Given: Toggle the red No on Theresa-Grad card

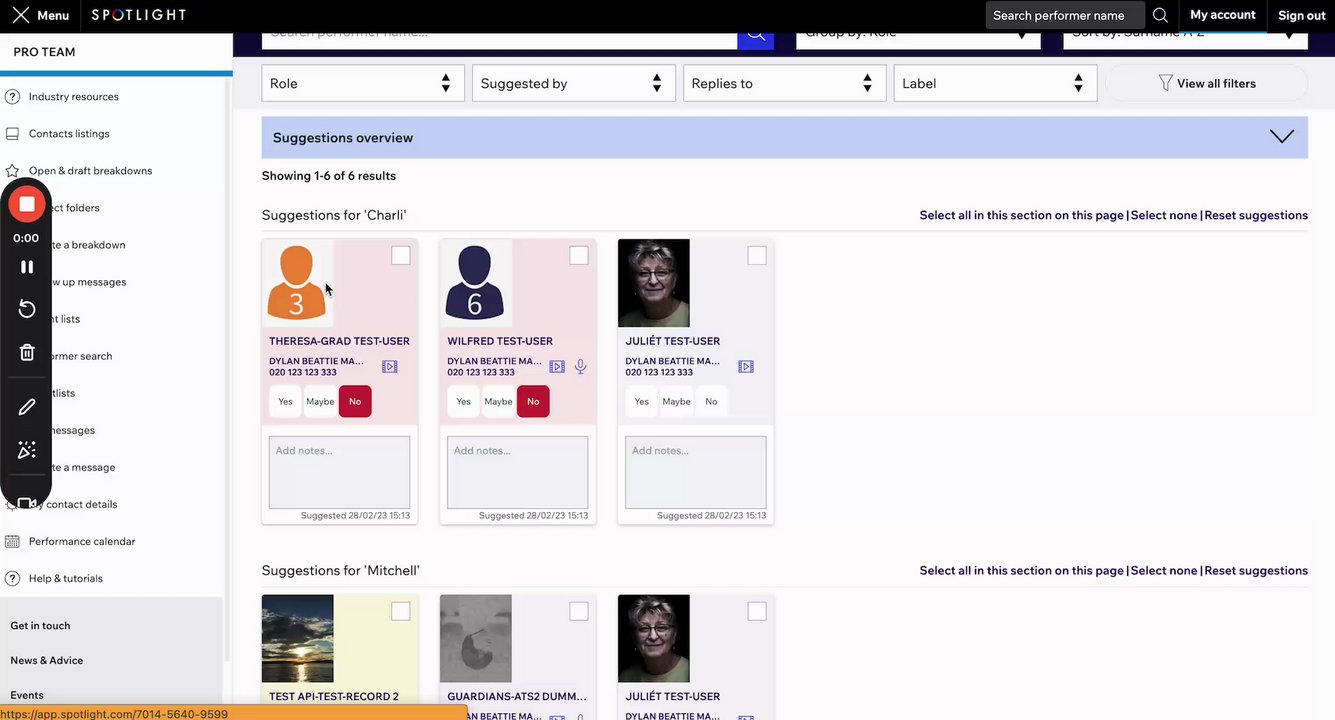Looking at the screenshot, I should pos(355,402).
